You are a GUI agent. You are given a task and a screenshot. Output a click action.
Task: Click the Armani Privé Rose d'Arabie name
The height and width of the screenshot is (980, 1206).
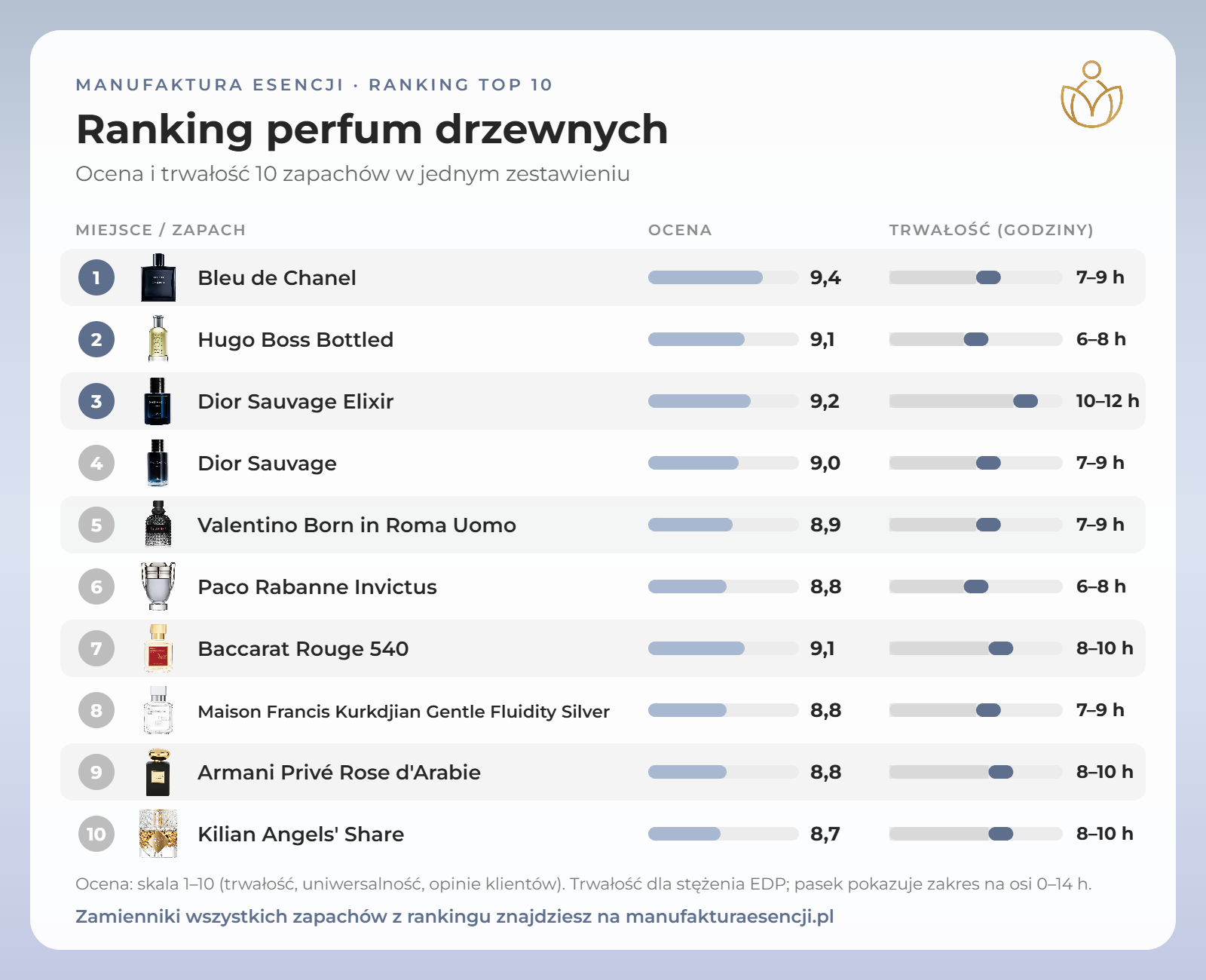(x=339, y=772)
